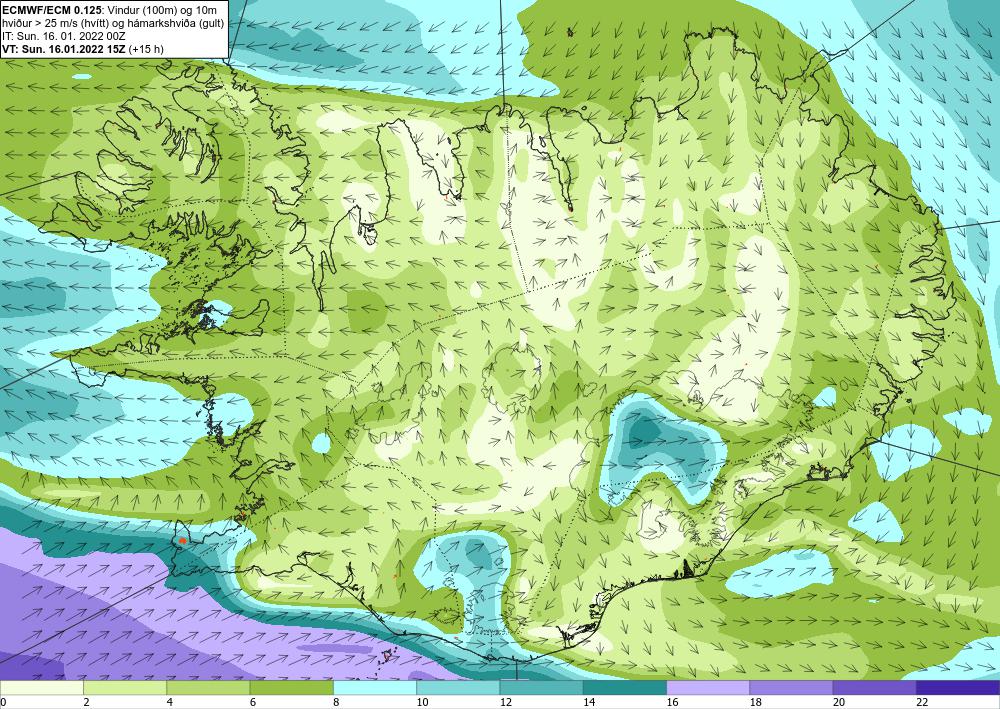Click the legend label '16'

pos(672,703)
